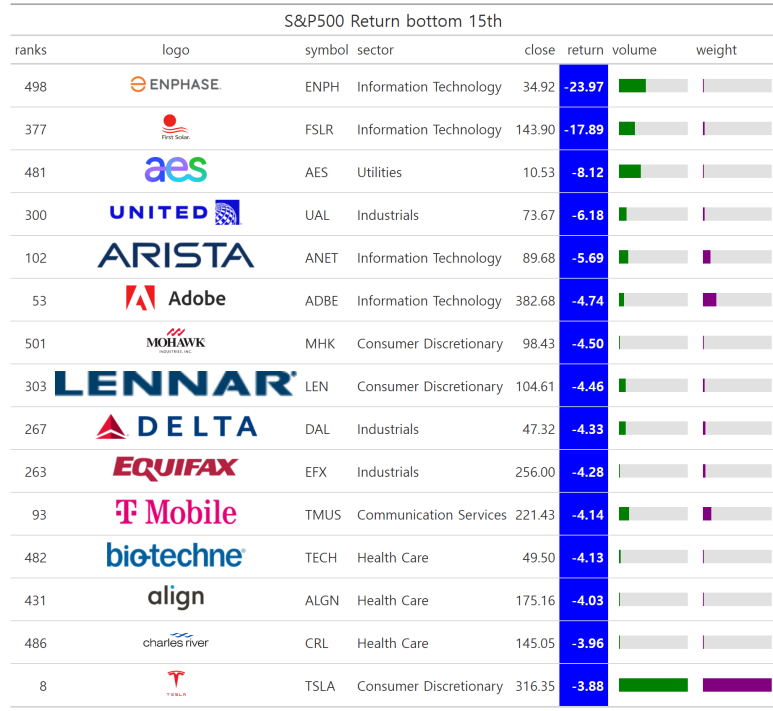This screenshot has height=711, width=773.
Task: Click the ALGN symbol cell
Action: (x=322, y=601)
